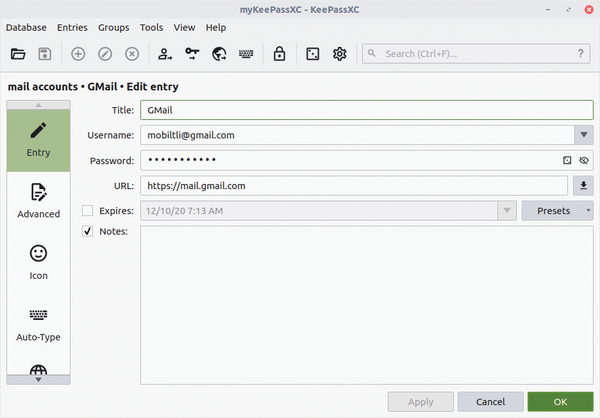This screenshot has height=418, width=600.
Task: Close the KeePassXC window
Action: [589, 10]
